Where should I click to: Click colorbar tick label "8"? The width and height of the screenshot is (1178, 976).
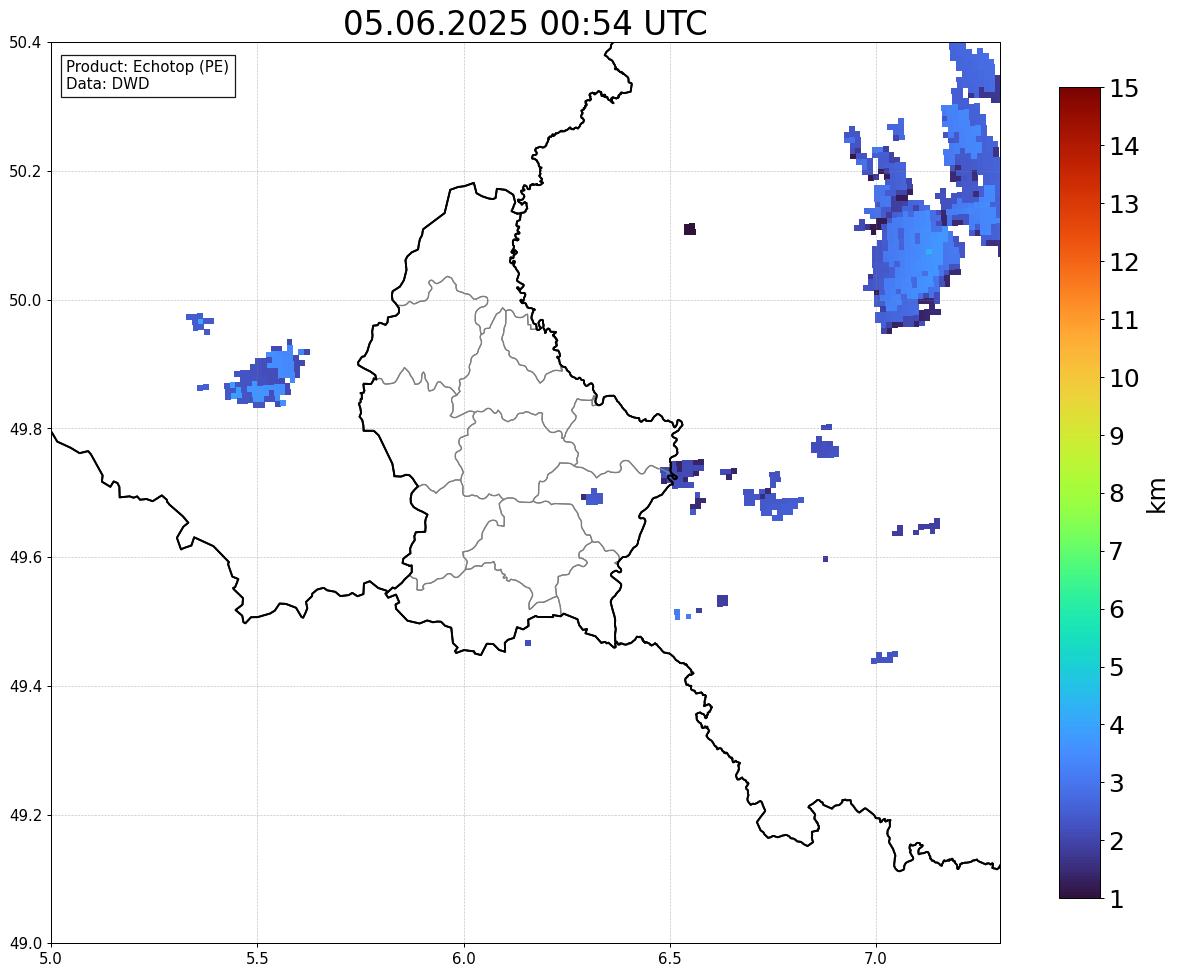point(1116,494)
